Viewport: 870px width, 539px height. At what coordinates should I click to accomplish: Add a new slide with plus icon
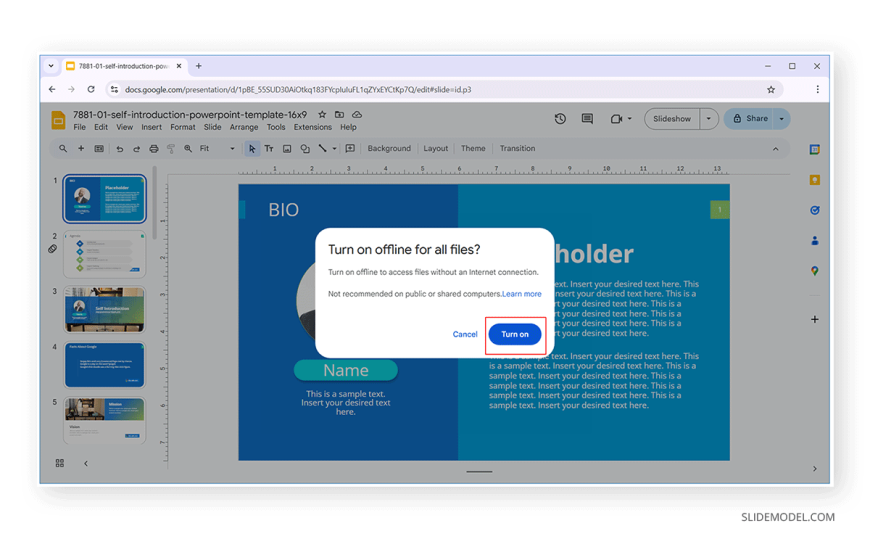pyautogui.click(x=80, y=149)
